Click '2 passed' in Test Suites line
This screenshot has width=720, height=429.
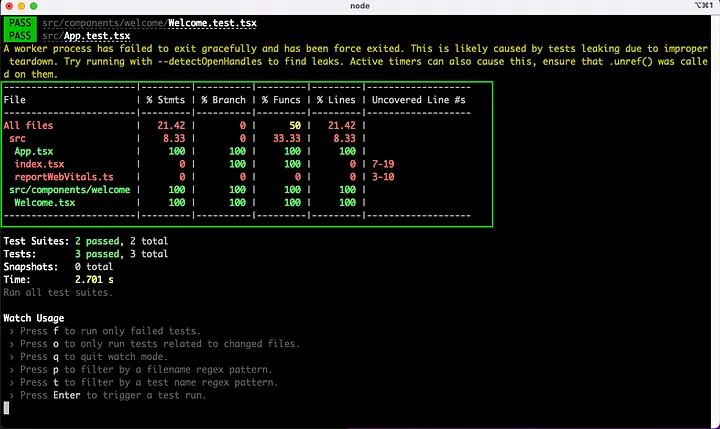click(97, 241)
